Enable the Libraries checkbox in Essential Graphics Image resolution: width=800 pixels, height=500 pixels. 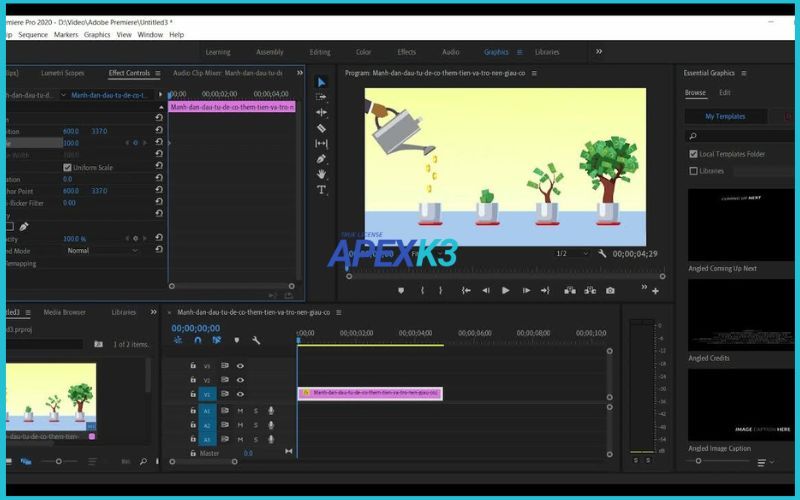click(x=693, y=171)
